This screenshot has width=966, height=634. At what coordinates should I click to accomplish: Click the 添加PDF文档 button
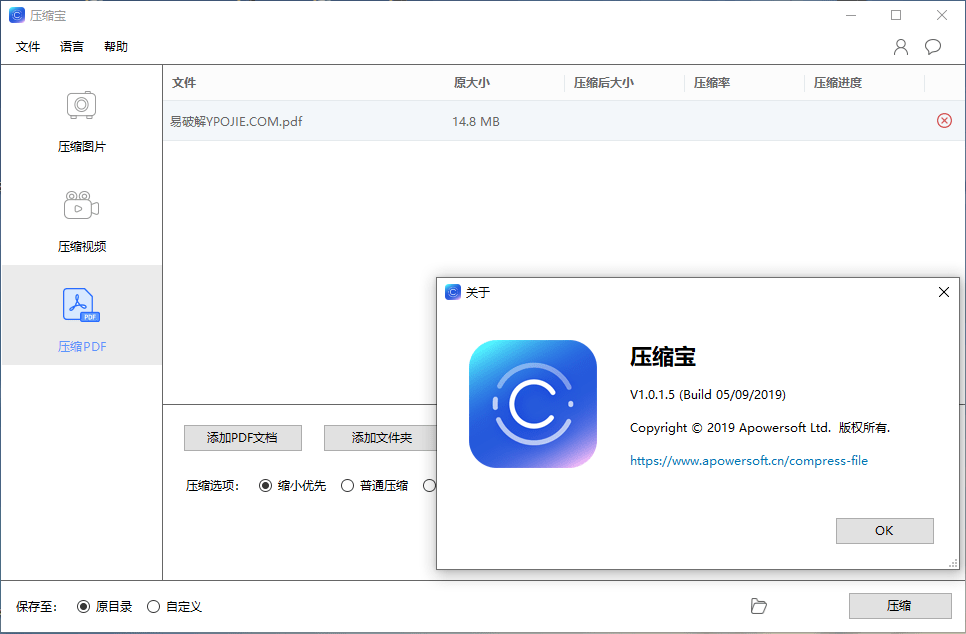[x=243, y=438]
